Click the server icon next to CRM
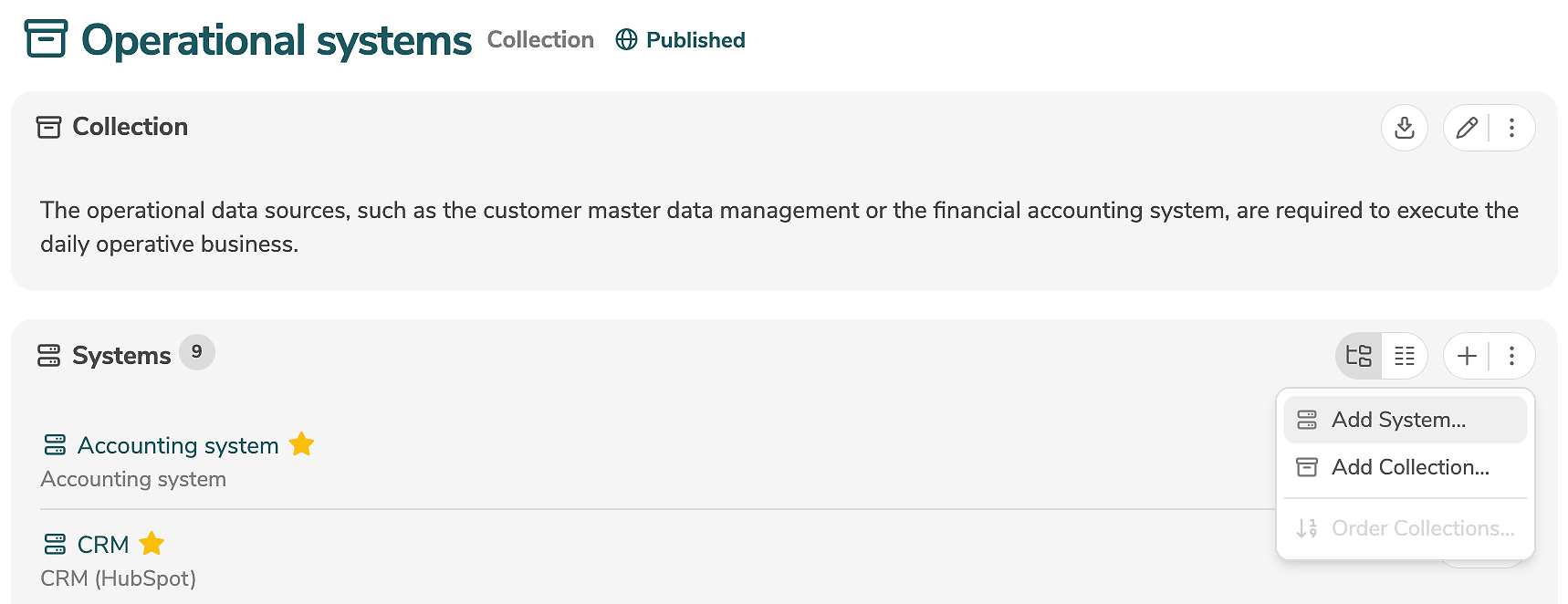1568x604 pixels. coord(55,545)
